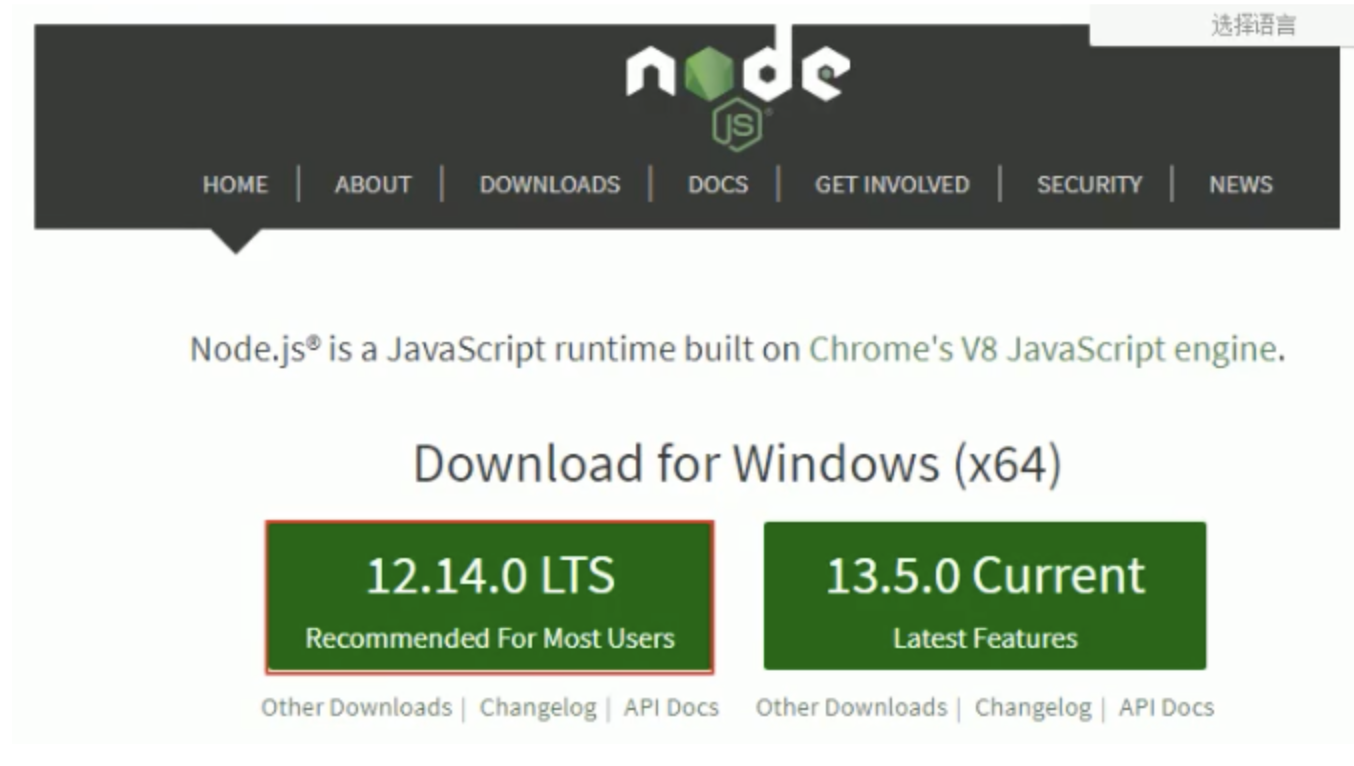Navigate to DOCS

[718, 185]
